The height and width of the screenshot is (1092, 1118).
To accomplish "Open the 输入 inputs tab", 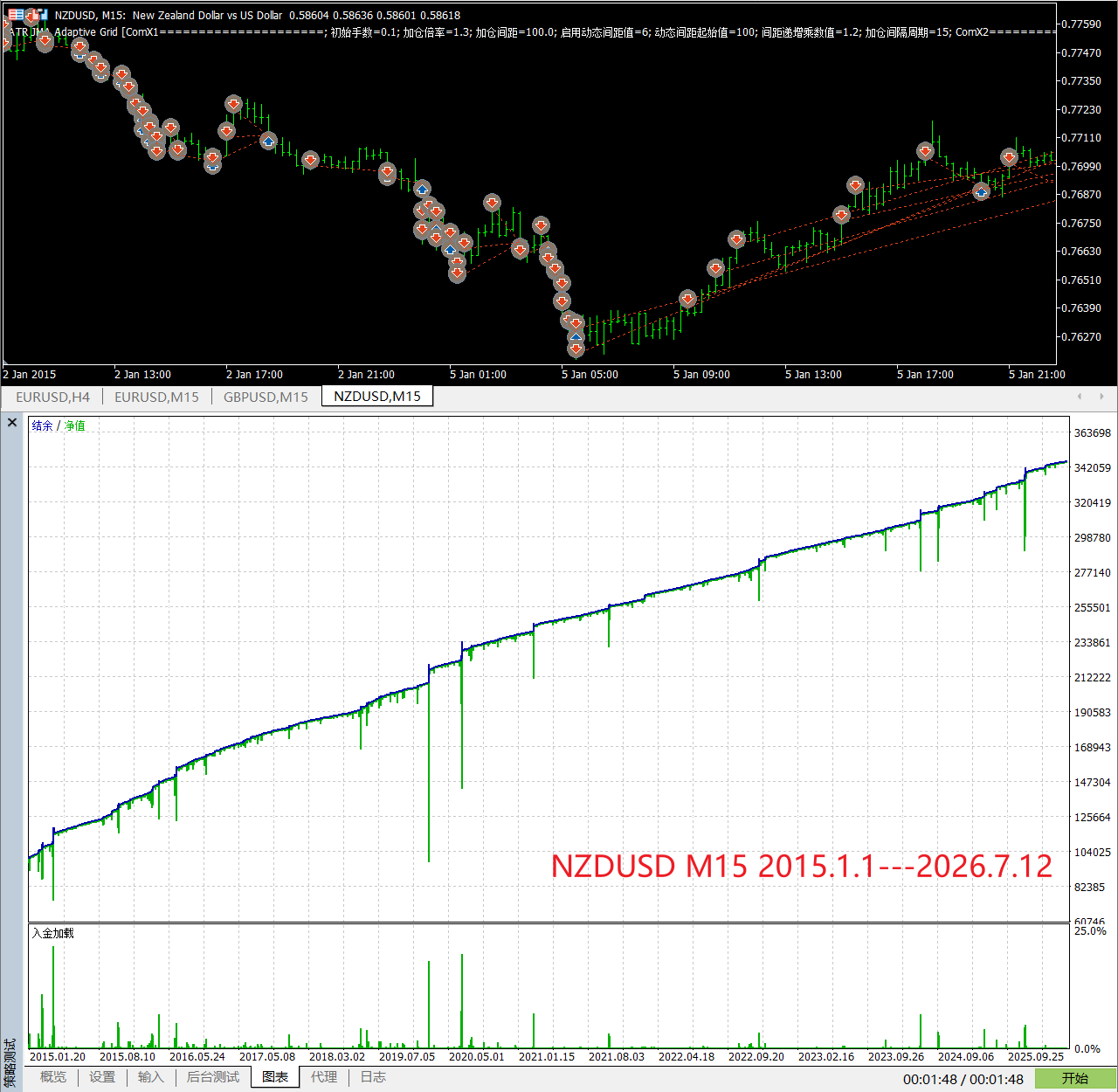I will pyautogui.click(x=151, y=1077).
